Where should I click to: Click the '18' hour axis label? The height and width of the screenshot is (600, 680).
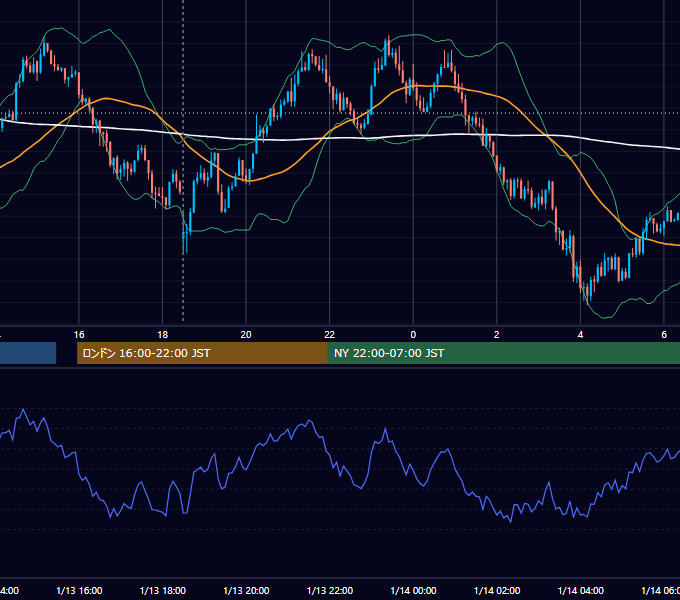[x=163, y=335]
